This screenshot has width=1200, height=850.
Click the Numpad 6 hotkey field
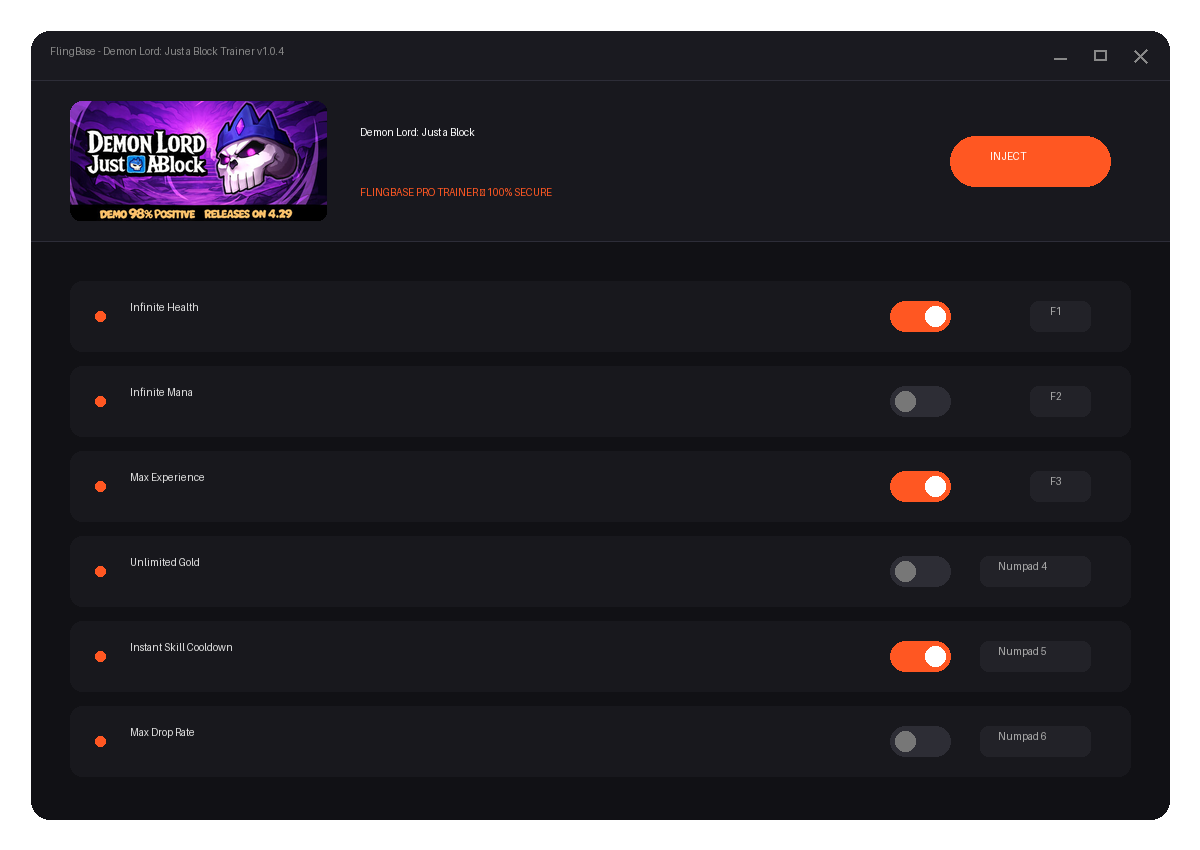[x=1035, y=741]
